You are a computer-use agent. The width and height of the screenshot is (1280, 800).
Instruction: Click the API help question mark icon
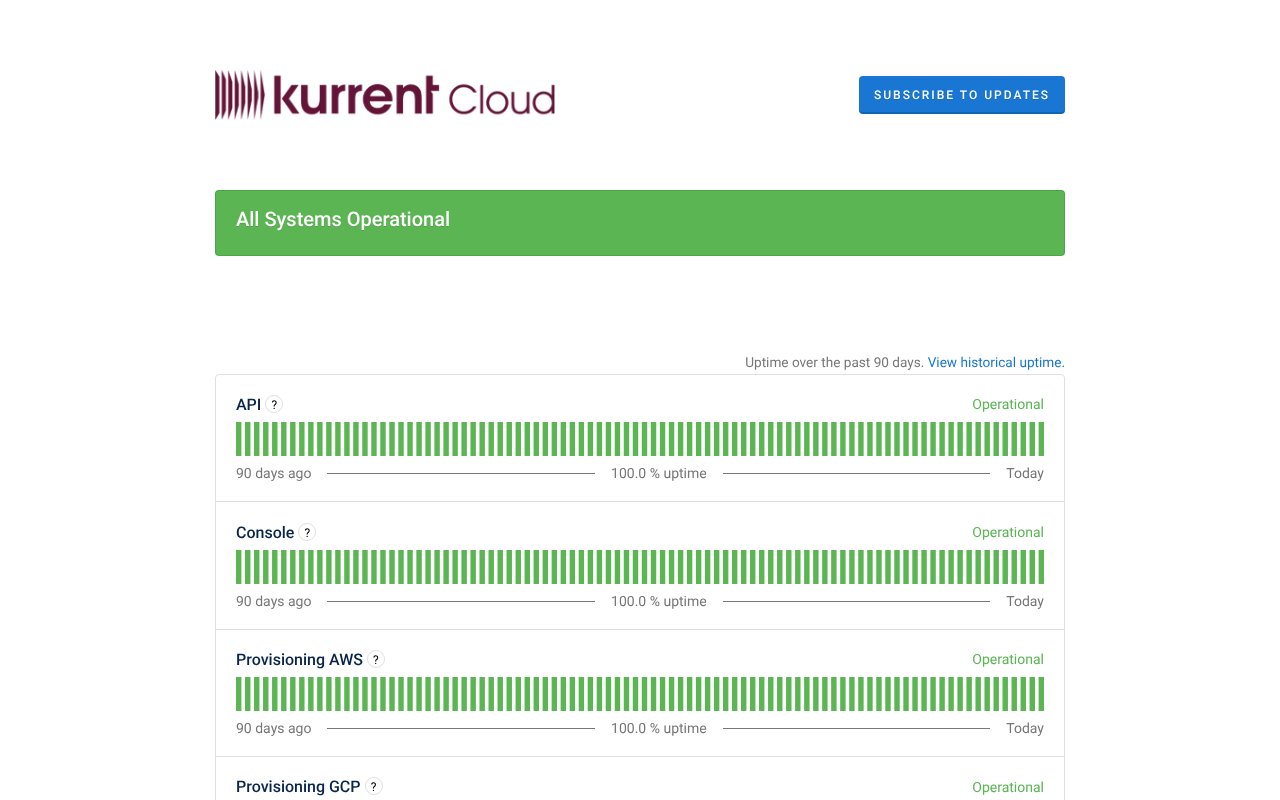pyautogui.click(x=274, y=404)
